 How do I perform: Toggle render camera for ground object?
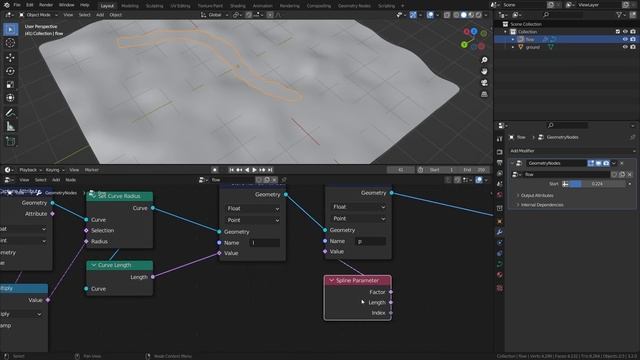[x=633, y=47]
